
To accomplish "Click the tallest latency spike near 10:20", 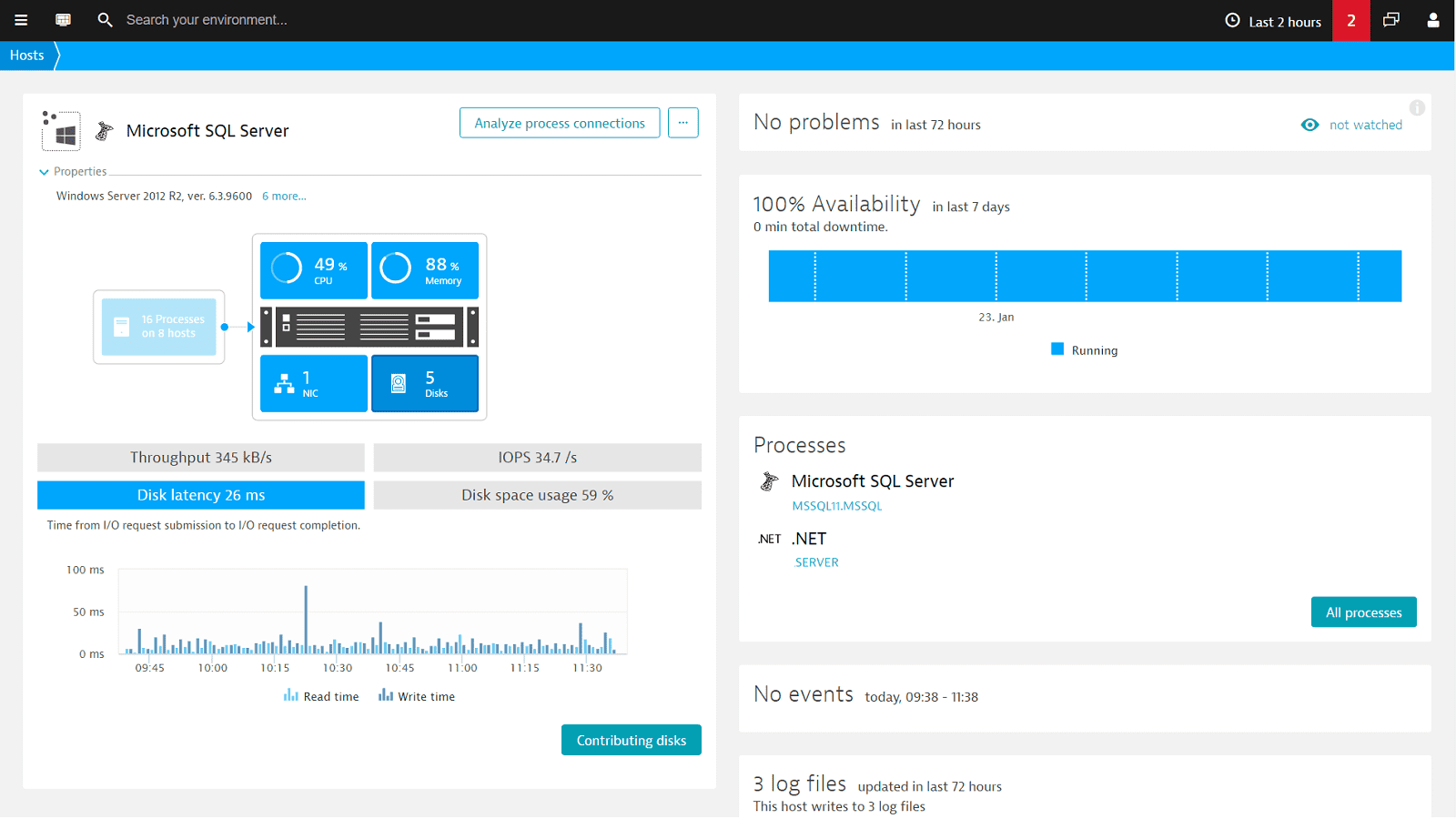I will (306, 619).
